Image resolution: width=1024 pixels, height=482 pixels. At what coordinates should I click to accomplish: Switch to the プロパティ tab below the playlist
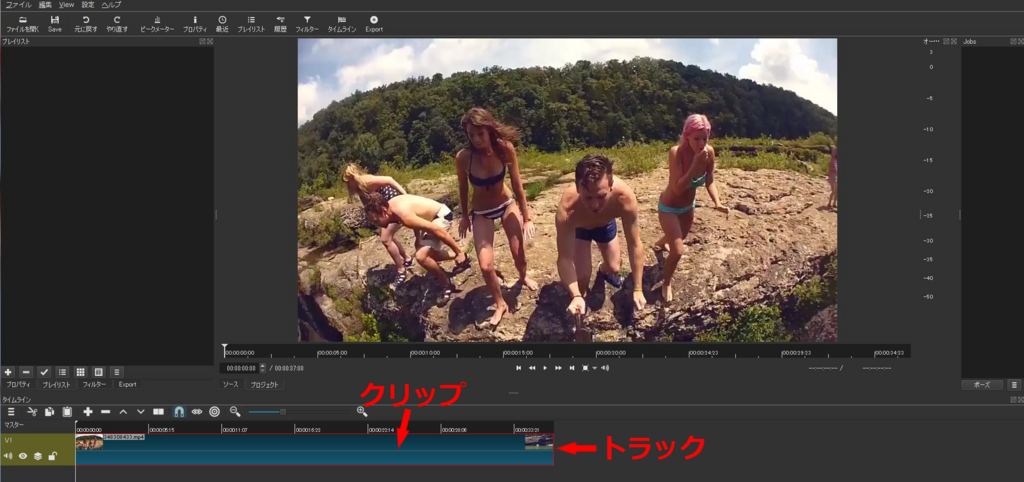[x=18, y=385]
